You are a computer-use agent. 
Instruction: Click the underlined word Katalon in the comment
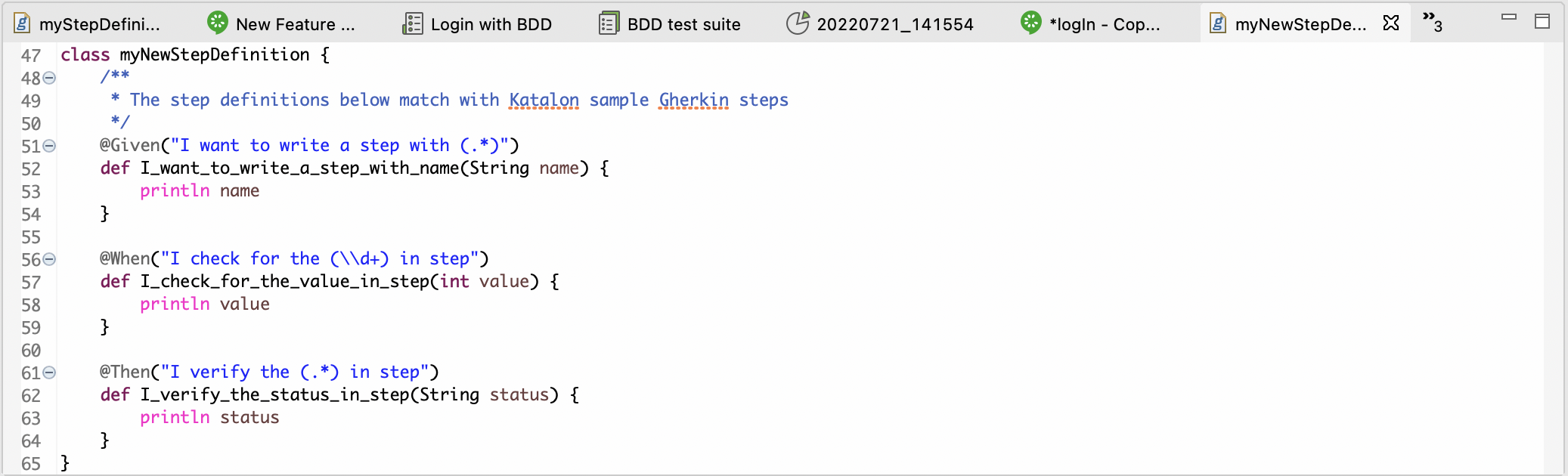click(546, 99)
